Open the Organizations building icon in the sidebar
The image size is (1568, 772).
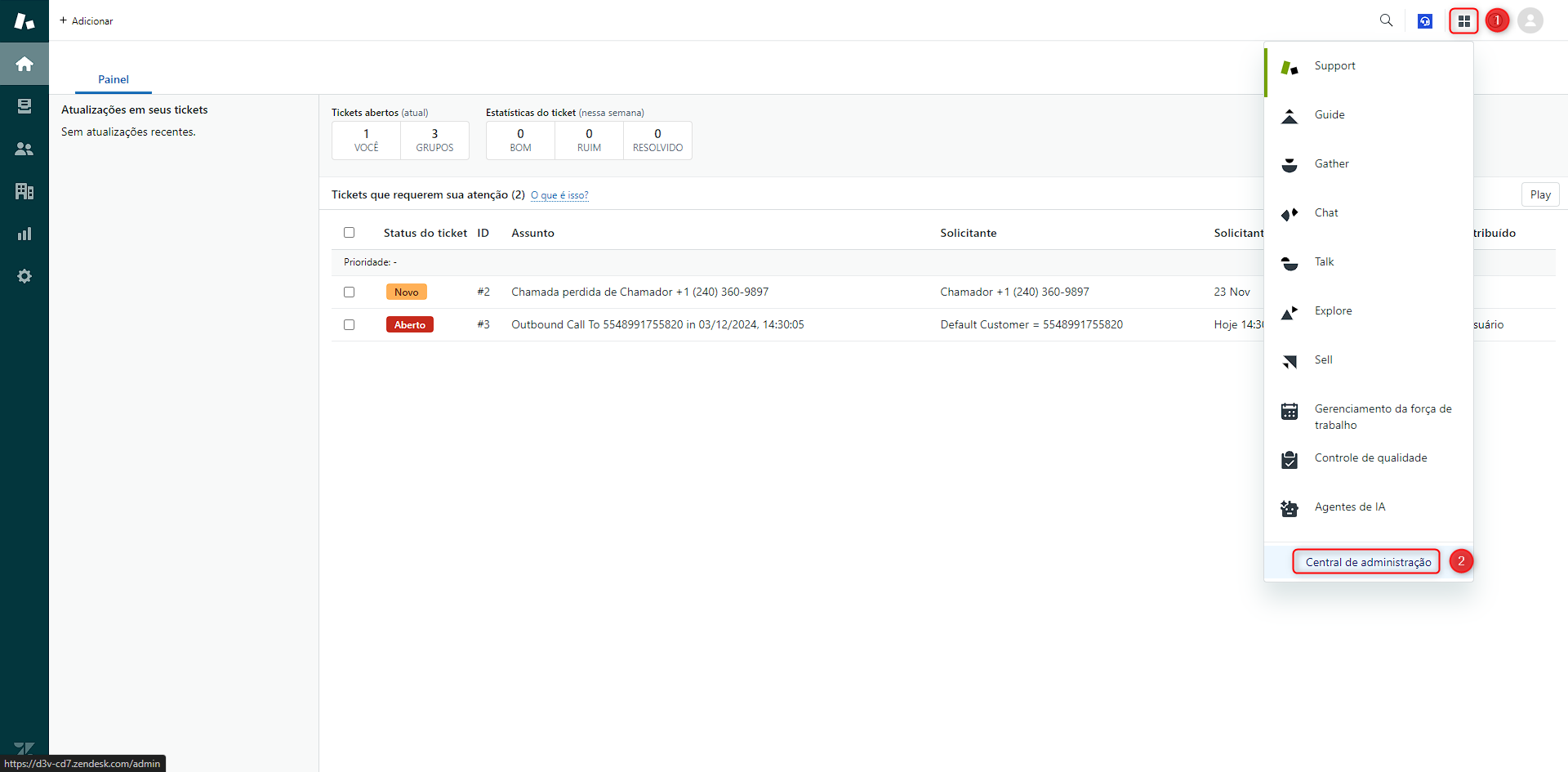coord(24,191)
